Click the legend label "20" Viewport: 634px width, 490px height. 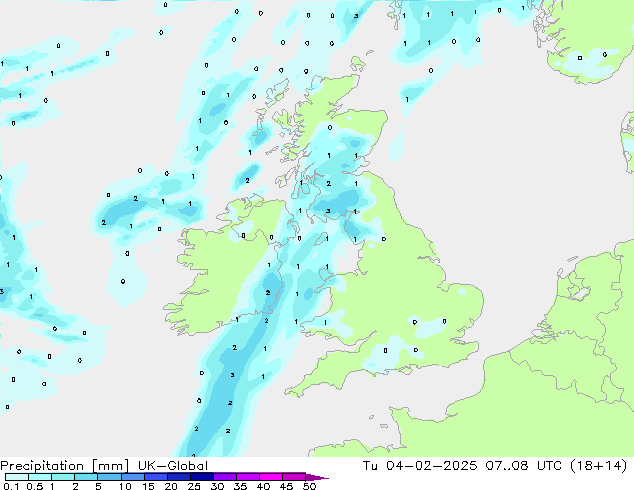point(171,486)
